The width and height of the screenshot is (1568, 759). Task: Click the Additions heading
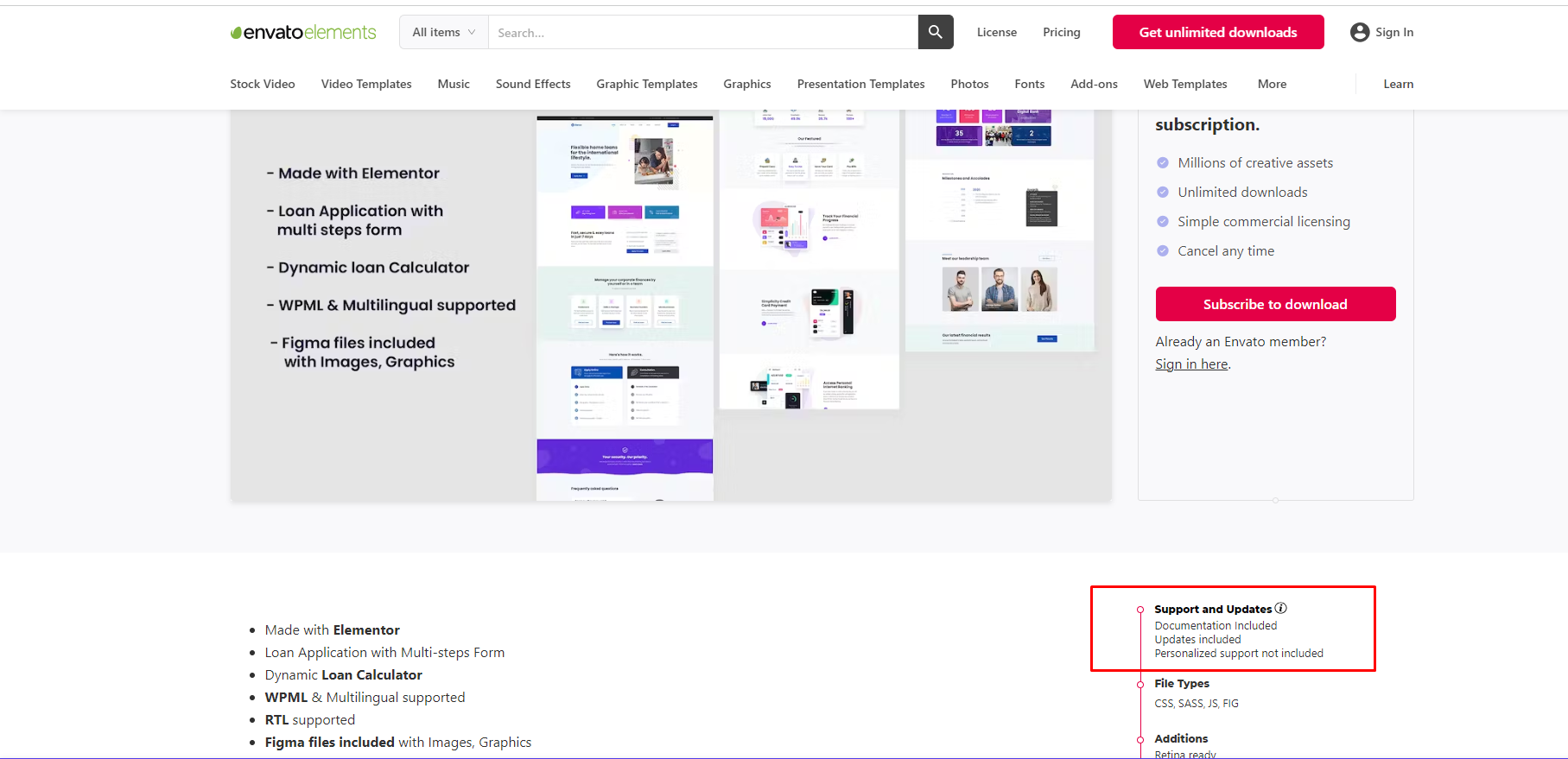1181,738
